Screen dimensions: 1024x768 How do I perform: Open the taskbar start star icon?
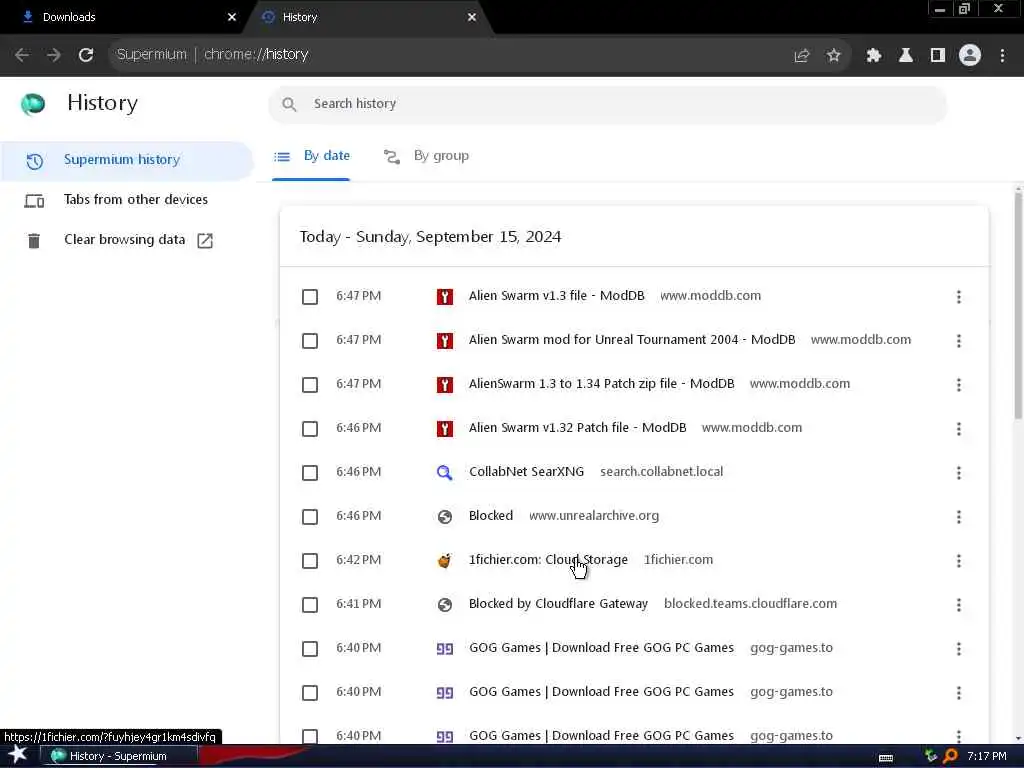(x=18, y=755)
